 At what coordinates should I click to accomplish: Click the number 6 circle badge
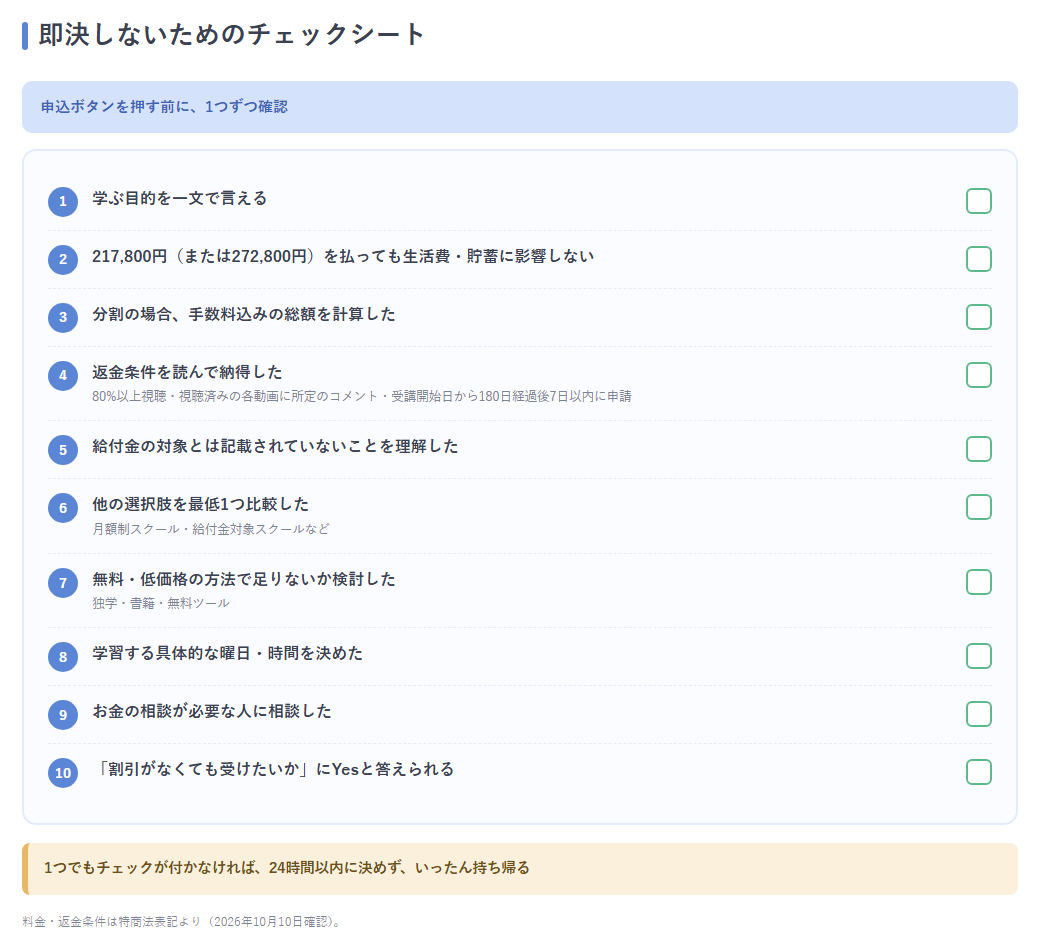coord(63,508)
